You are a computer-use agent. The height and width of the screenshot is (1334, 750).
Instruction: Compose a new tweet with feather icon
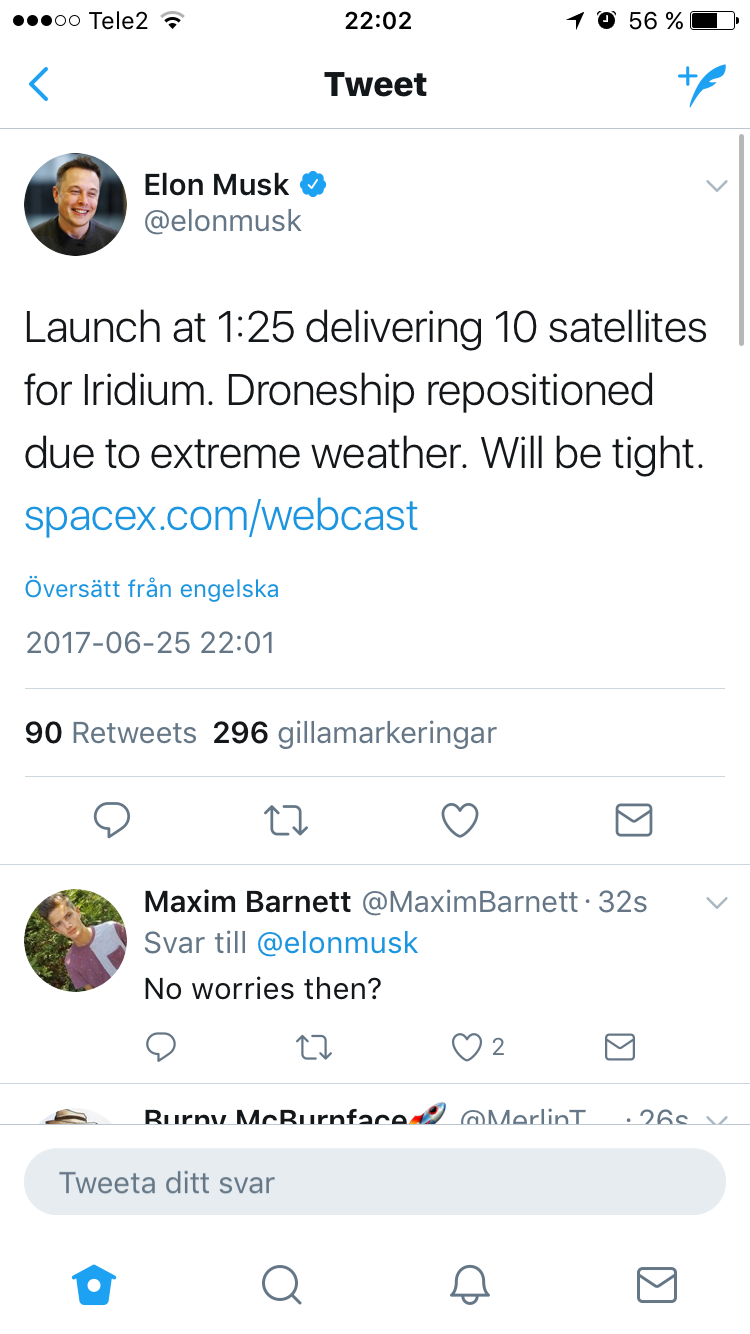point(702,86)
